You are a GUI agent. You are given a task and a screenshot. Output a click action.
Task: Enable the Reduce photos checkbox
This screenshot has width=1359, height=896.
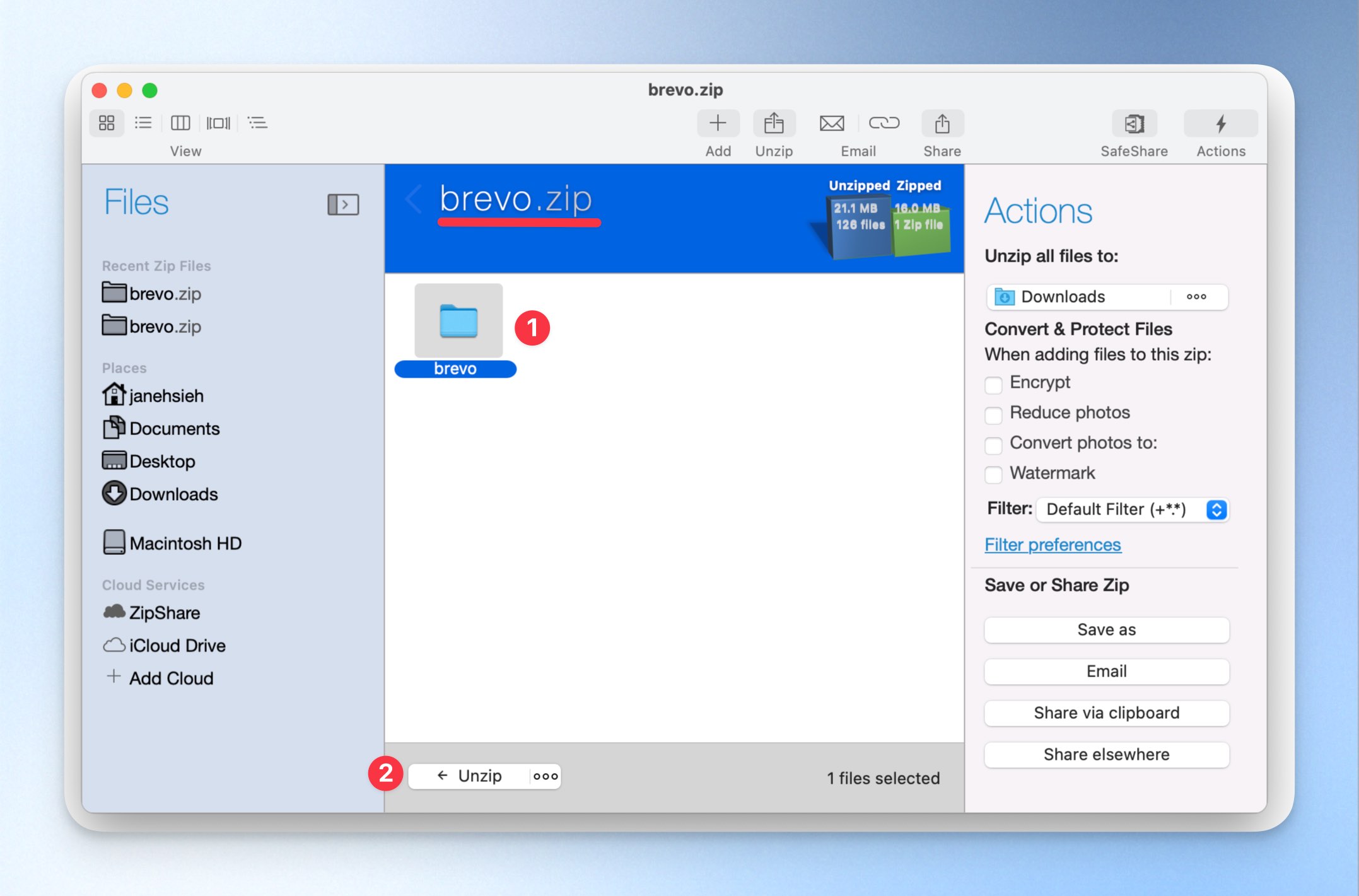(993, 414)
